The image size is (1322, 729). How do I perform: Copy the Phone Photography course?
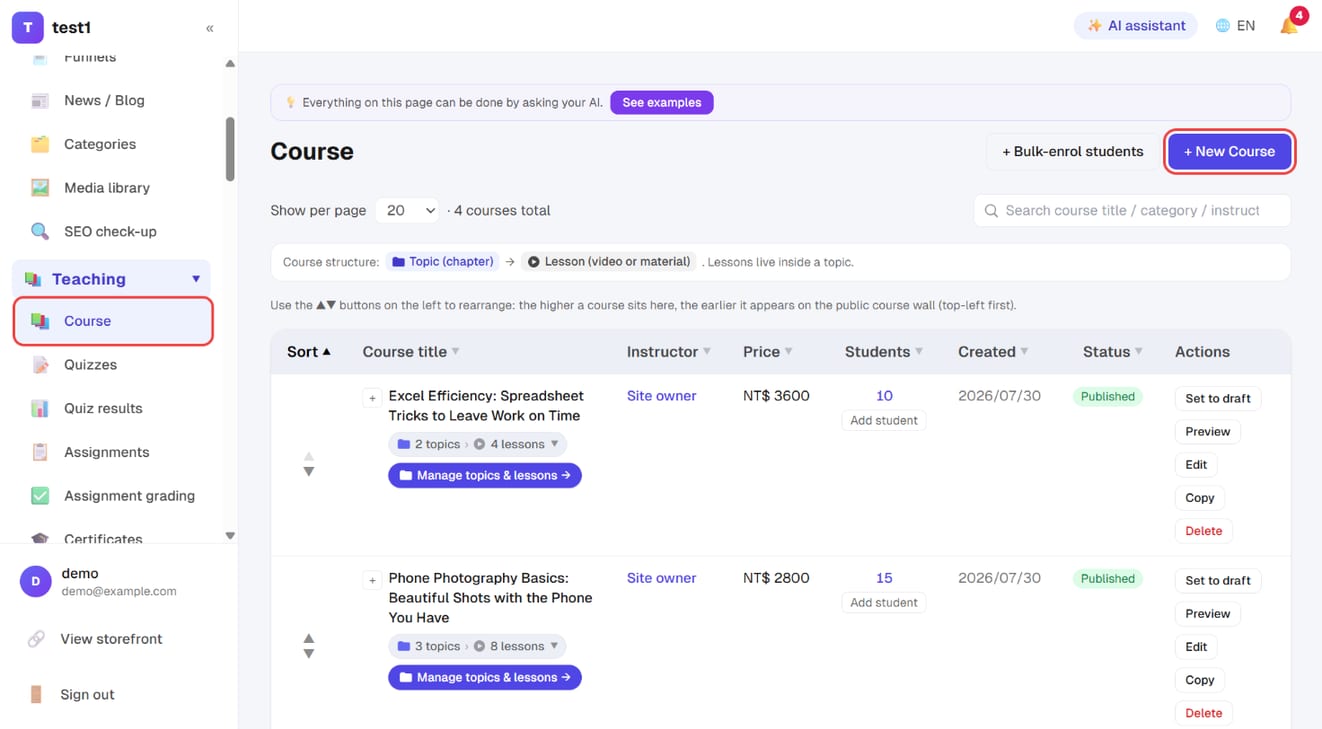1200,680
